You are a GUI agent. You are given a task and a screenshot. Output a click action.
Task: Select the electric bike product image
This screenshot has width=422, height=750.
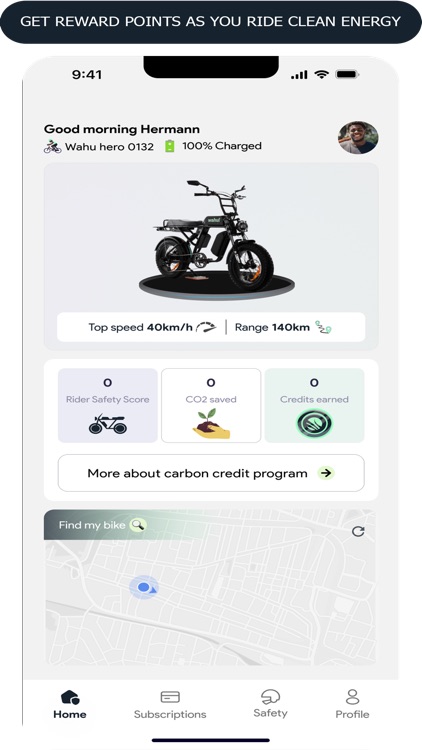(x=215, y=239)
